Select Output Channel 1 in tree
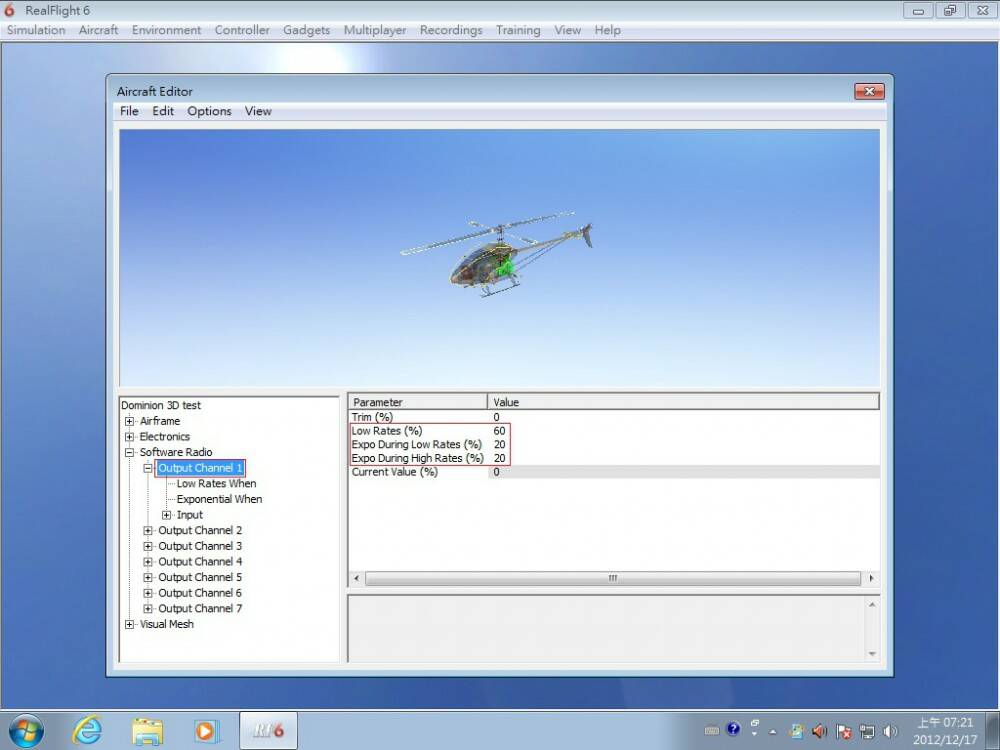The width and height of the screenshot is (1000, 750). pos(200,468)
